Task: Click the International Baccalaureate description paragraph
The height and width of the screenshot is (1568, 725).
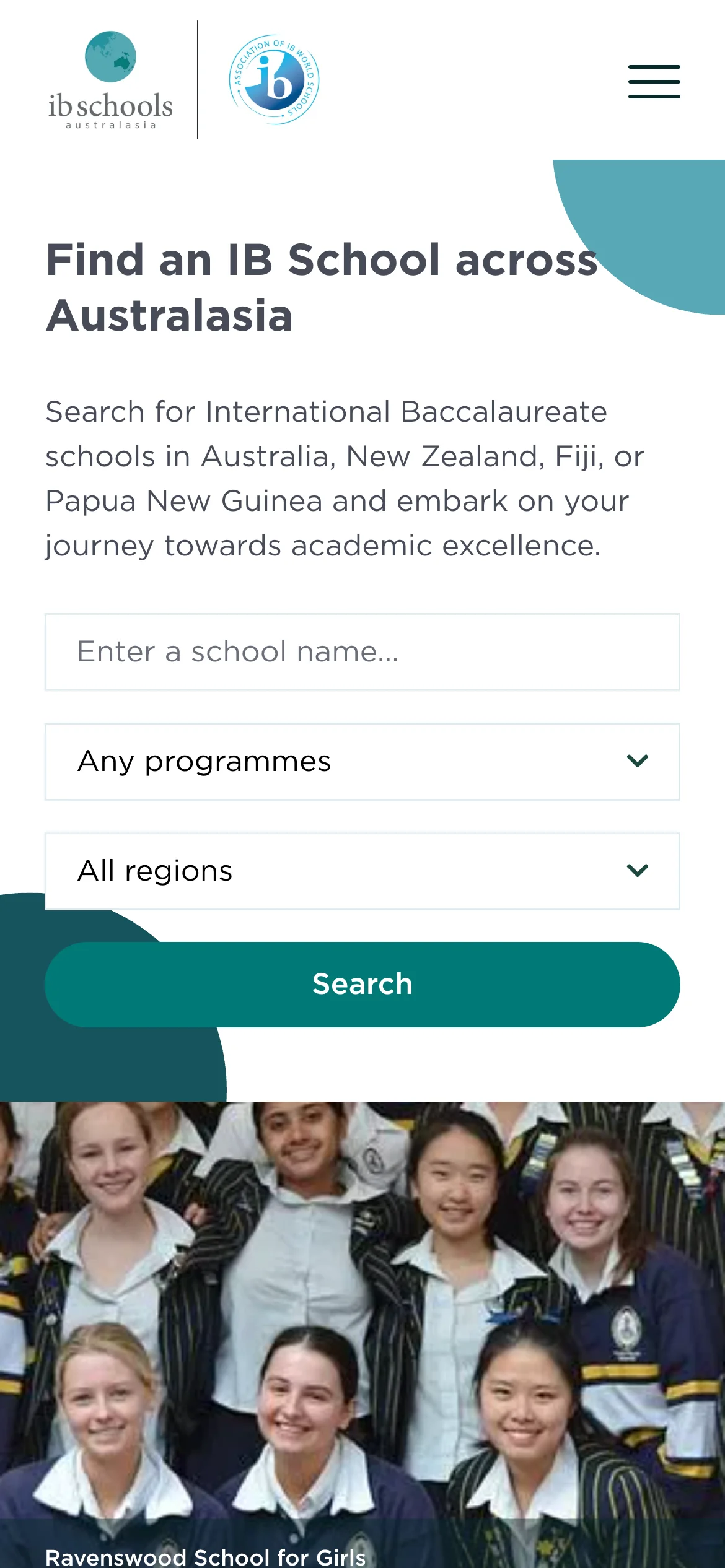Action: click(345, 479)
